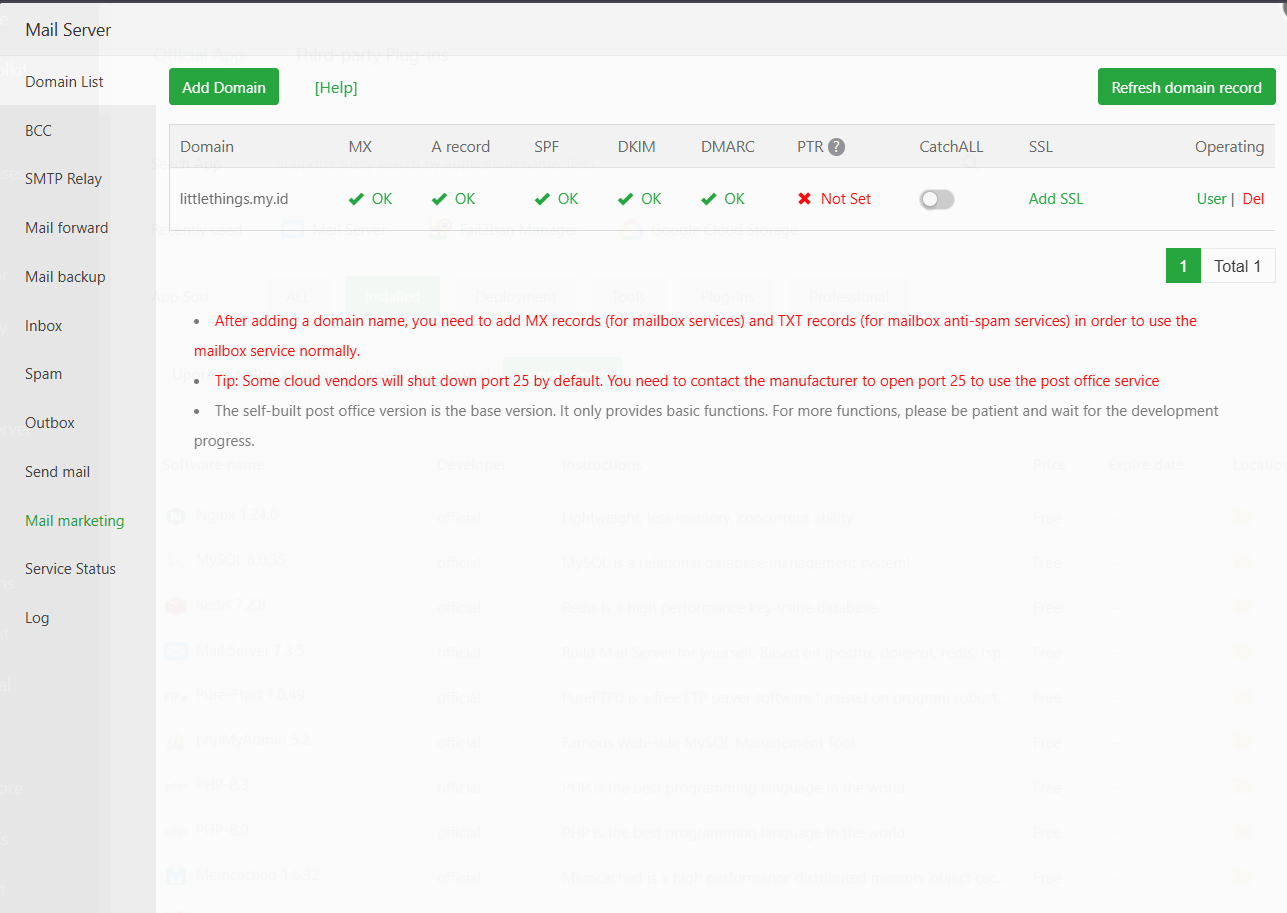View the Service Status page
Viewport: 1287px width, 913px height.
[x=70, y=568]
